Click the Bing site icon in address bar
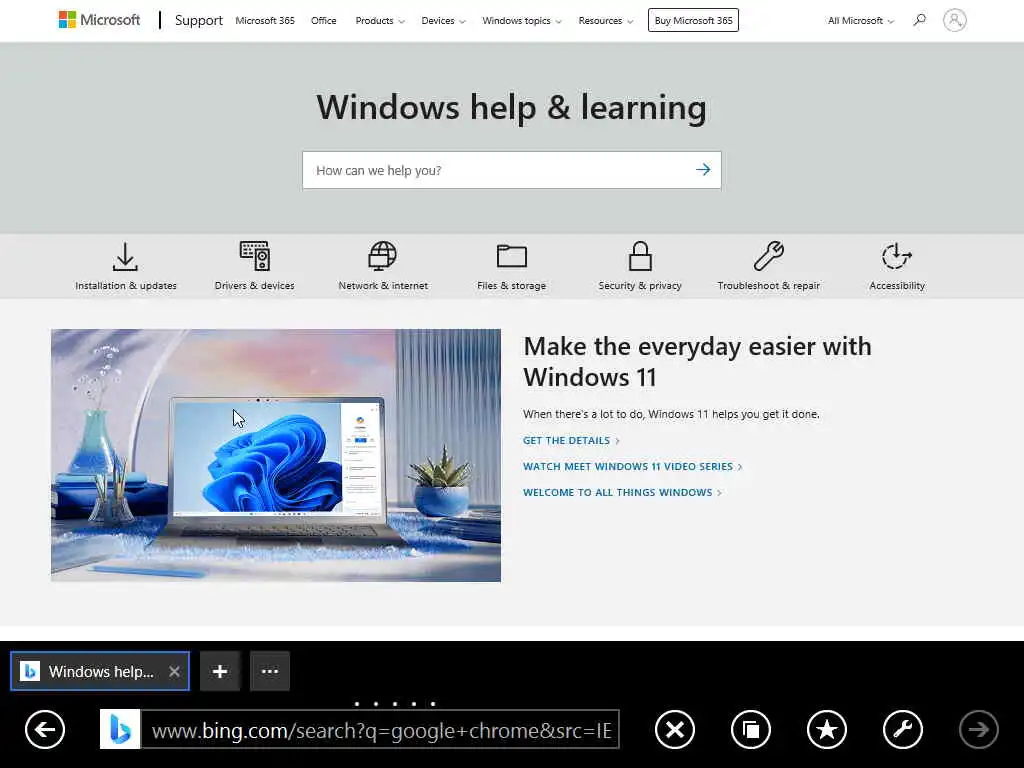1024x768 pixels. [x=120, y=729]
